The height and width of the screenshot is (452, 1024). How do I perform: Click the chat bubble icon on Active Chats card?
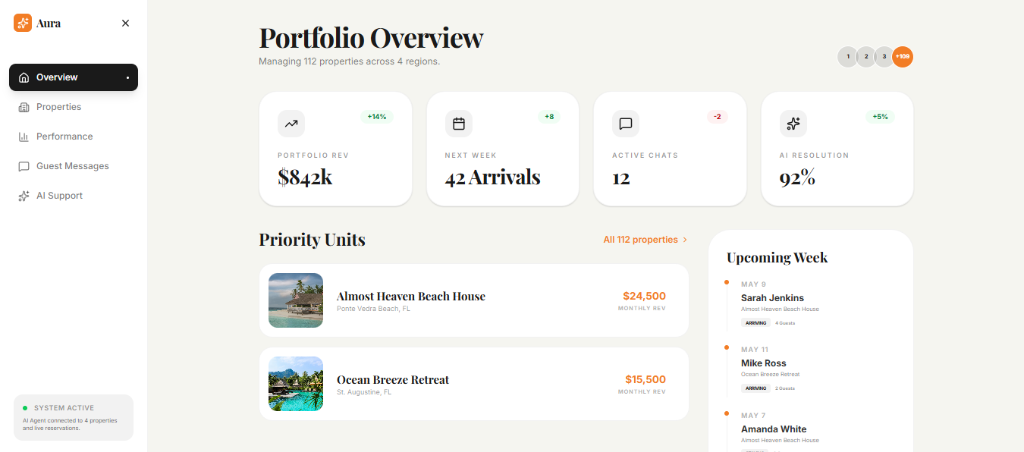click(626, 123)
